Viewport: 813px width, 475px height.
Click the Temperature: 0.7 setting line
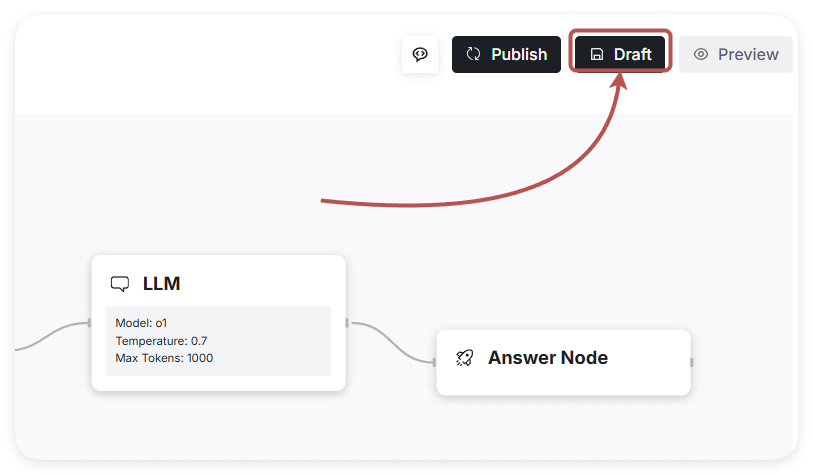pyautogui.click(x=161, y=341)
